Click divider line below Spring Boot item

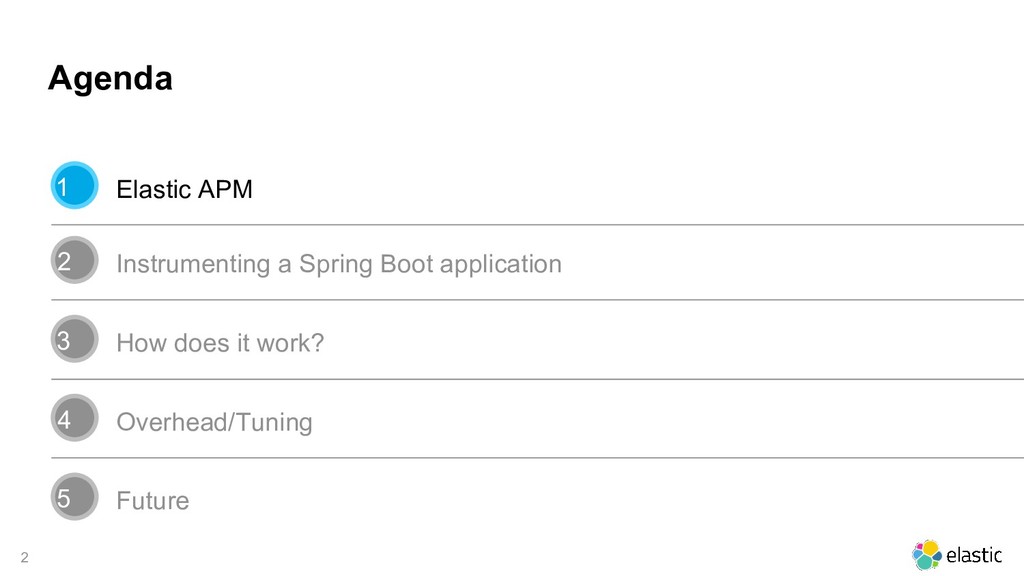[537, 300]
